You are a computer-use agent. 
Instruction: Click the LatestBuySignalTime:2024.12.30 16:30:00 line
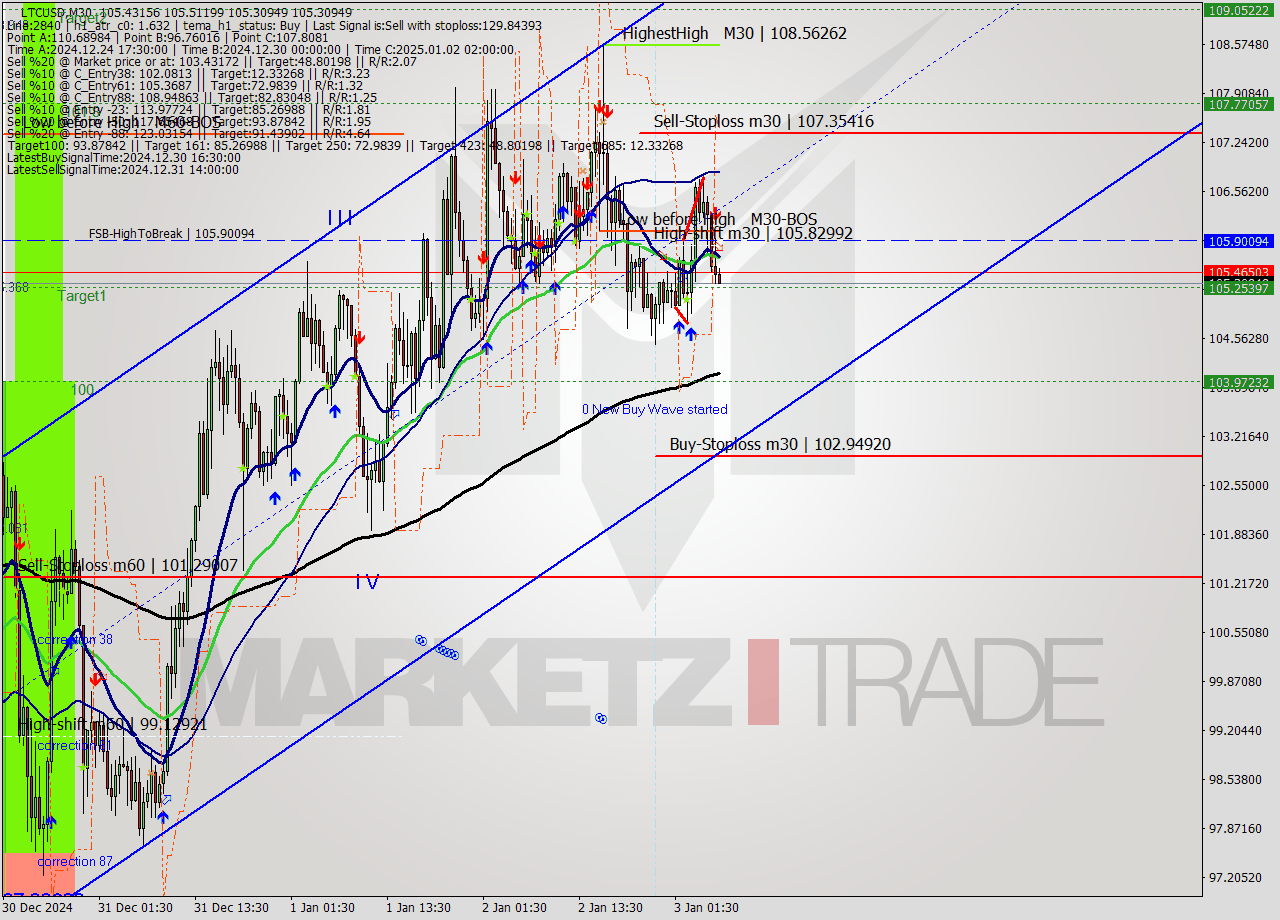[124, 158]
